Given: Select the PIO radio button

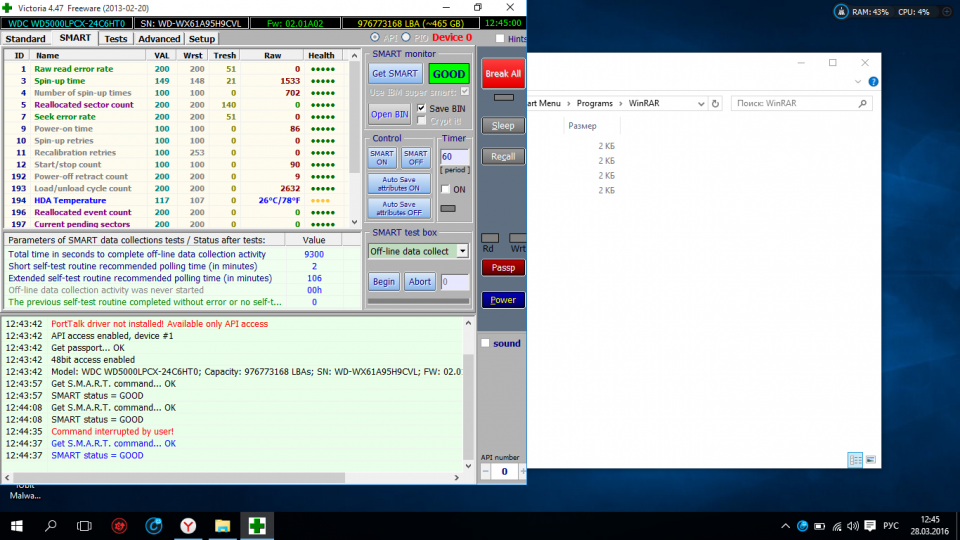Looking at the screenshot, I should point(405,38).
